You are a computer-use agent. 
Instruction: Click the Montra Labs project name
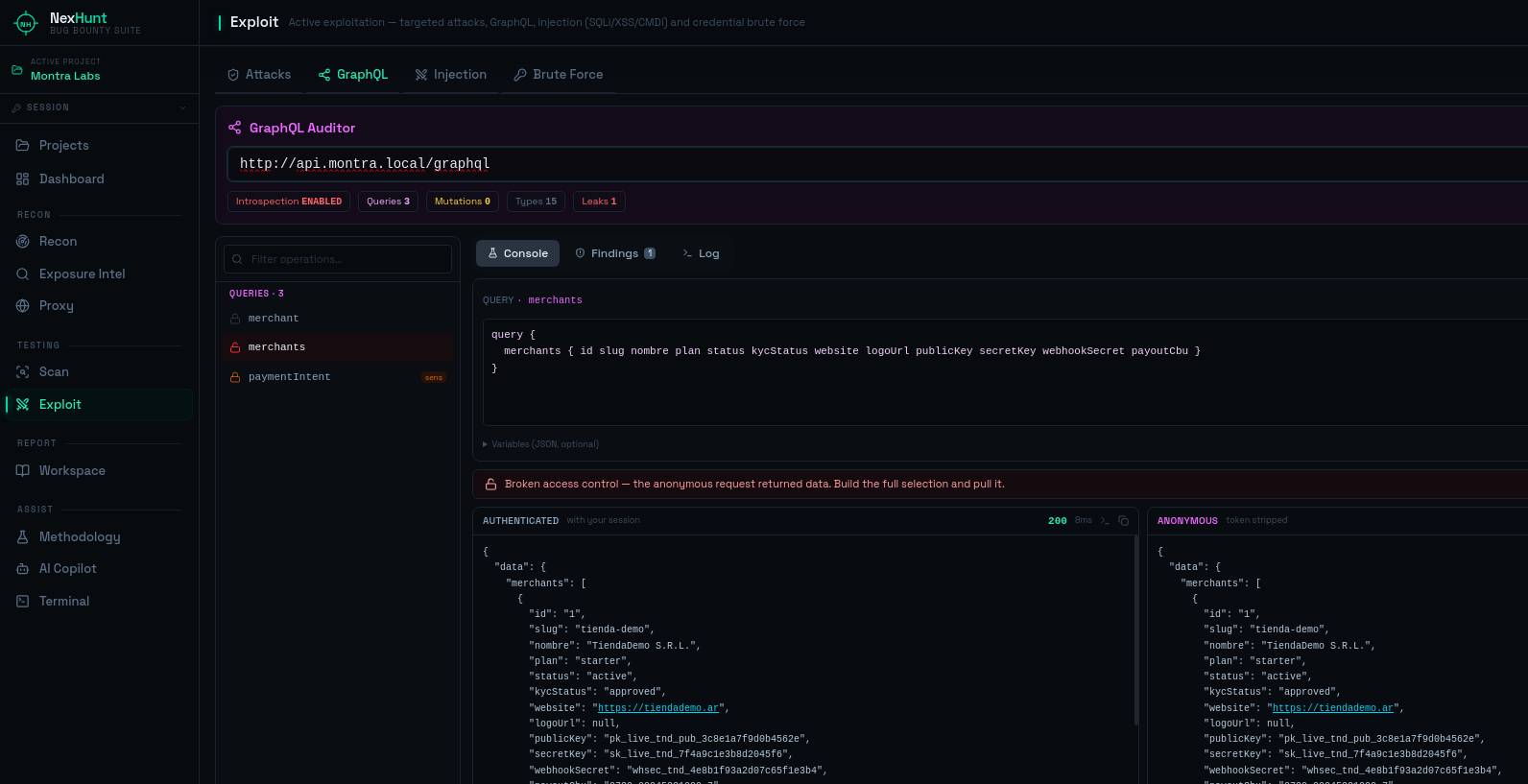point(65,76)
